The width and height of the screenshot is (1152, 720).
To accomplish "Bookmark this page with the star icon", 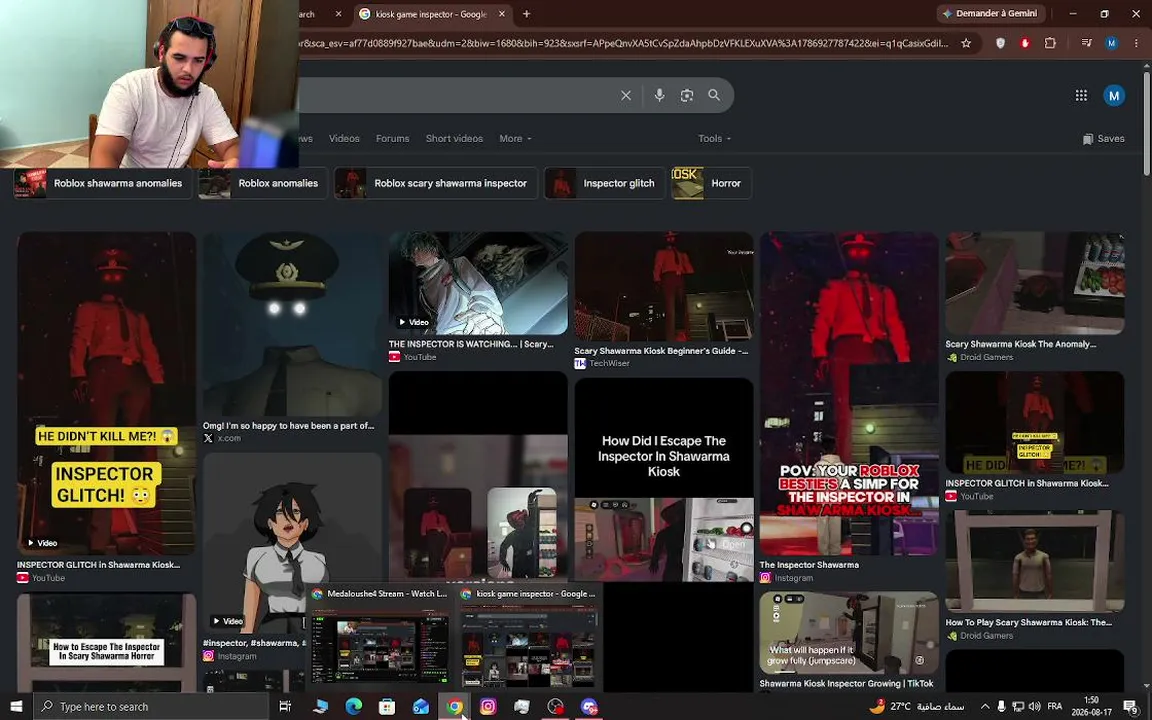I will tap(966, 43).
